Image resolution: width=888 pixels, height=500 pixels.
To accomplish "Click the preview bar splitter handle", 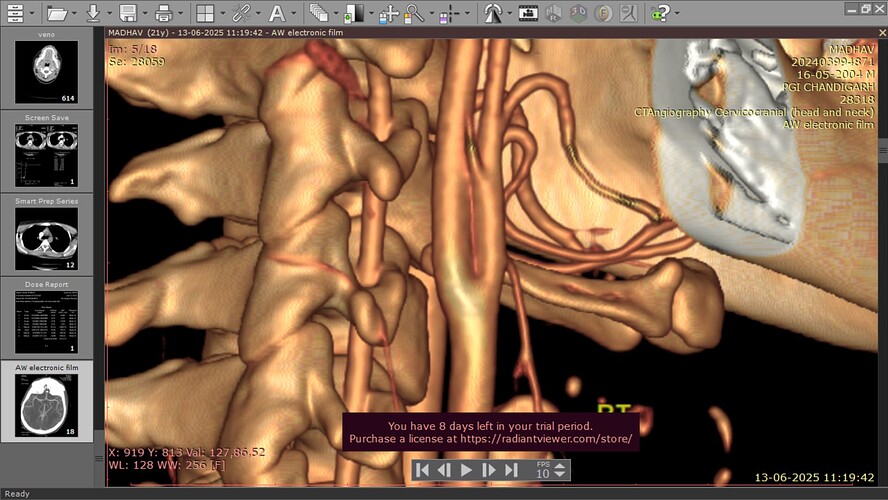I will point(99,458).
